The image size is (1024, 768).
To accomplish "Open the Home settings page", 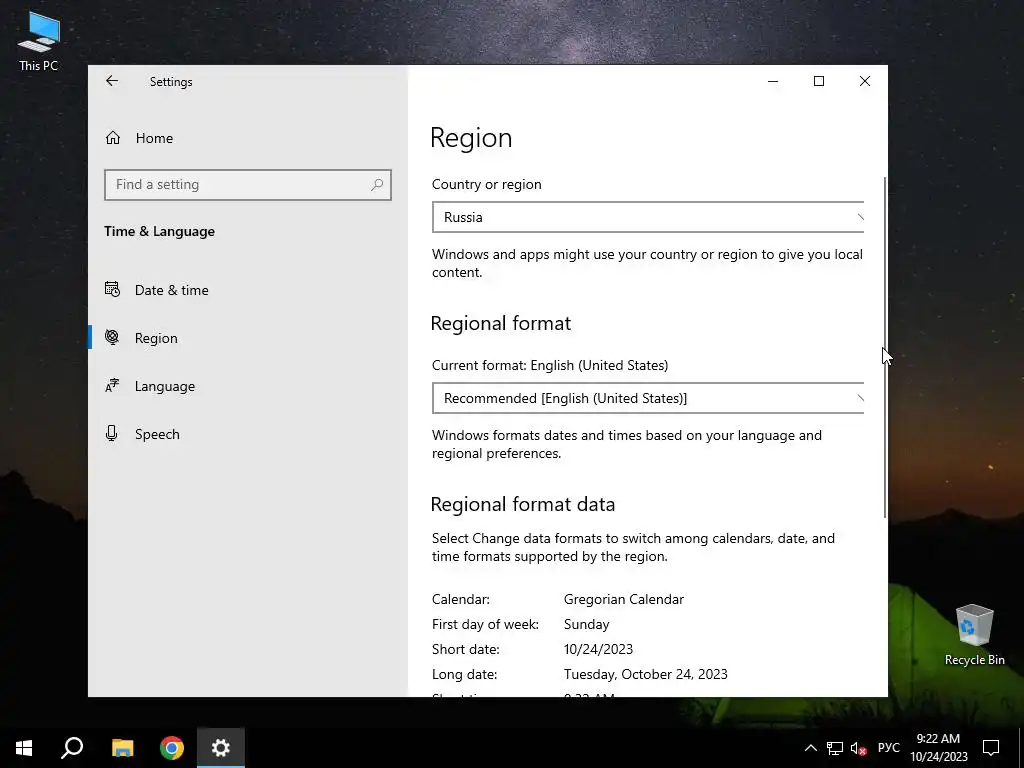I will click(248, 138).
